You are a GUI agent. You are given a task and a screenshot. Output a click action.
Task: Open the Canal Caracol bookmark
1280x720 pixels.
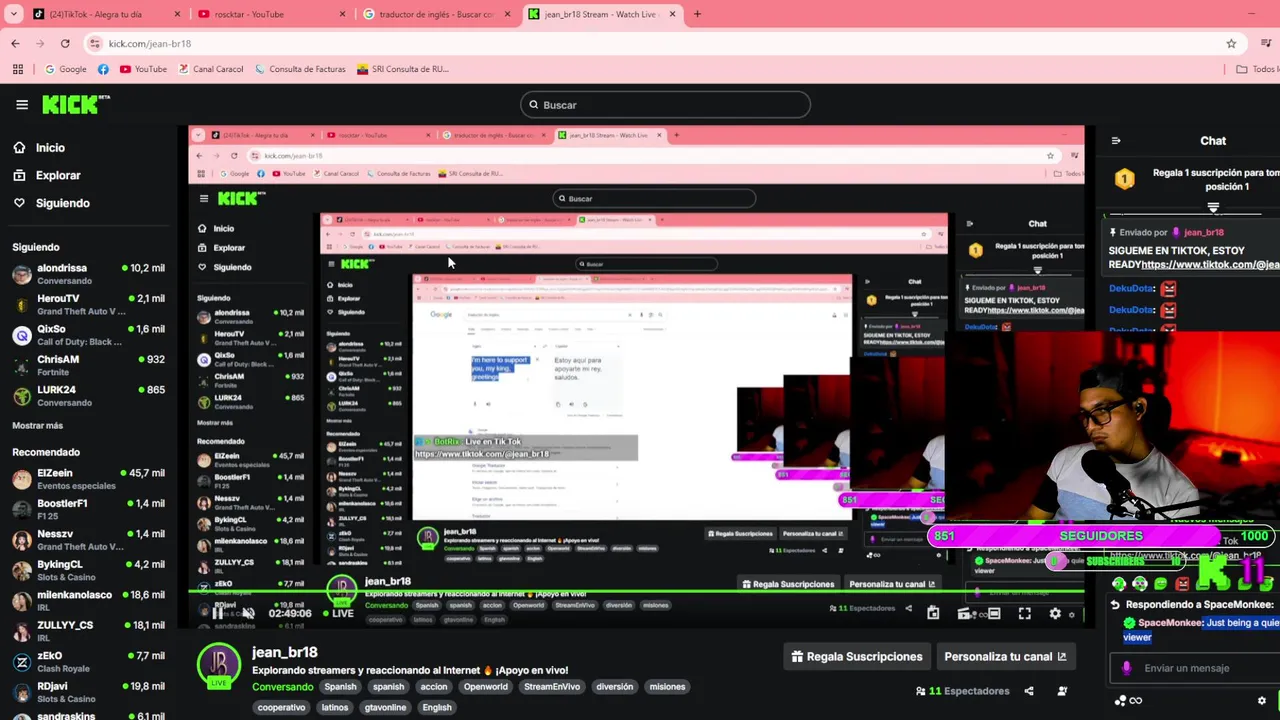211,69
